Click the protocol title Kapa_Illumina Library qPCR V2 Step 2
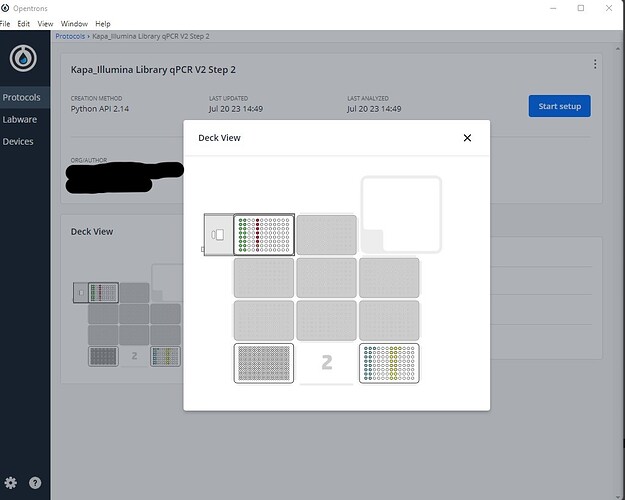This screenshot has height=500, width=625. click(x=153, y=70)
